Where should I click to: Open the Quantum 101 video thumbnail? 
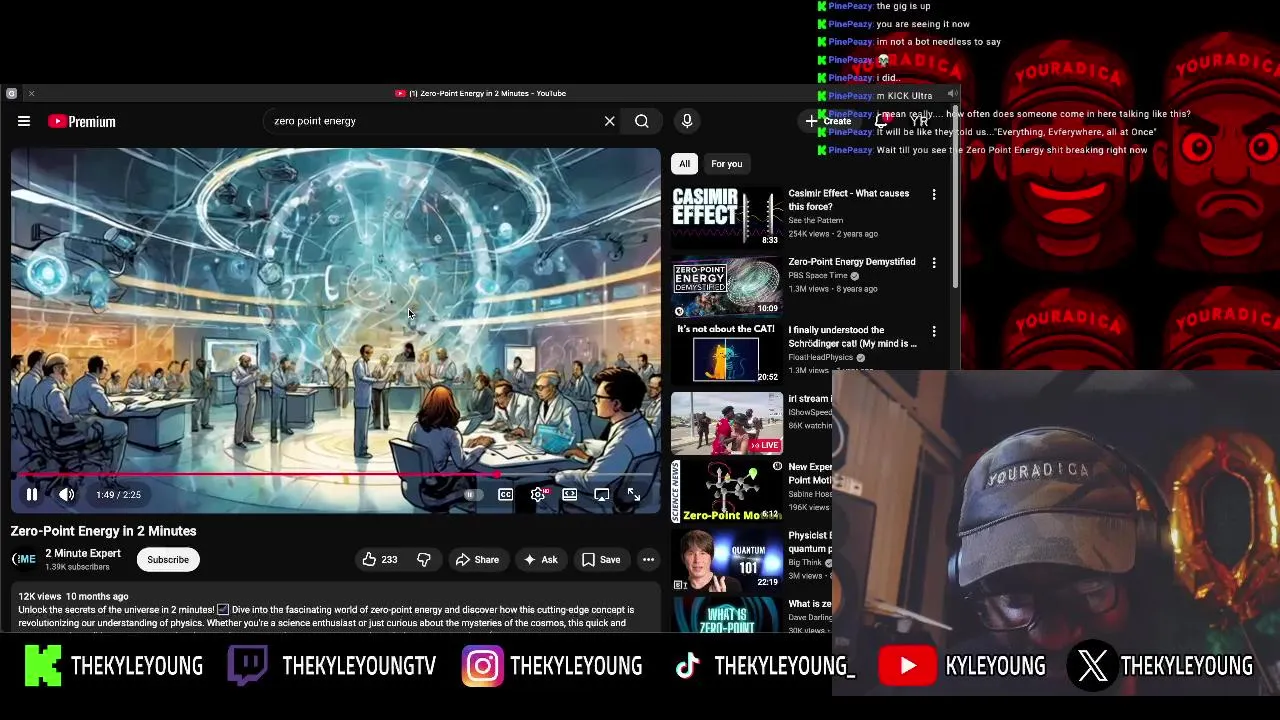727,559
